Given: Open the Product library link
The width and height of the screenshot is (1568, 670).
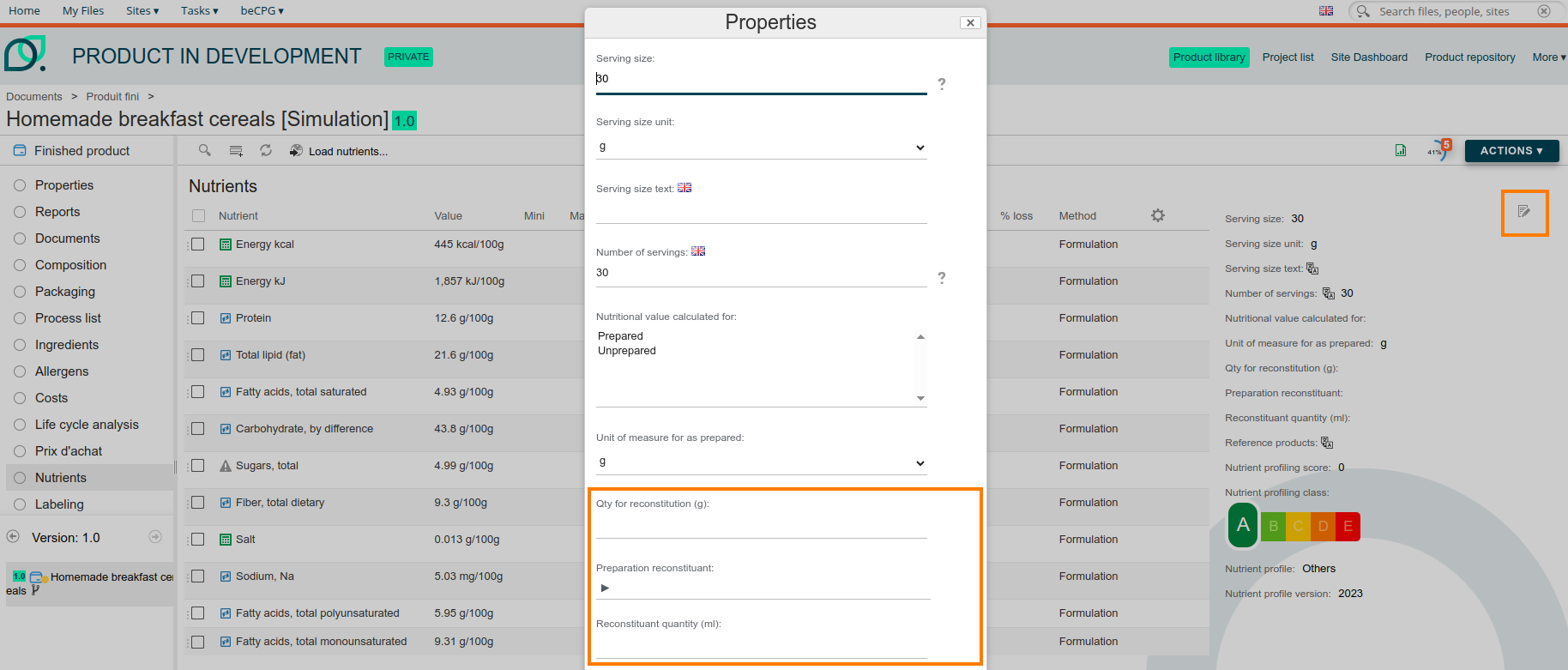Looking at the screenshot, I should pyautogui.click(x=1209, y=57).
